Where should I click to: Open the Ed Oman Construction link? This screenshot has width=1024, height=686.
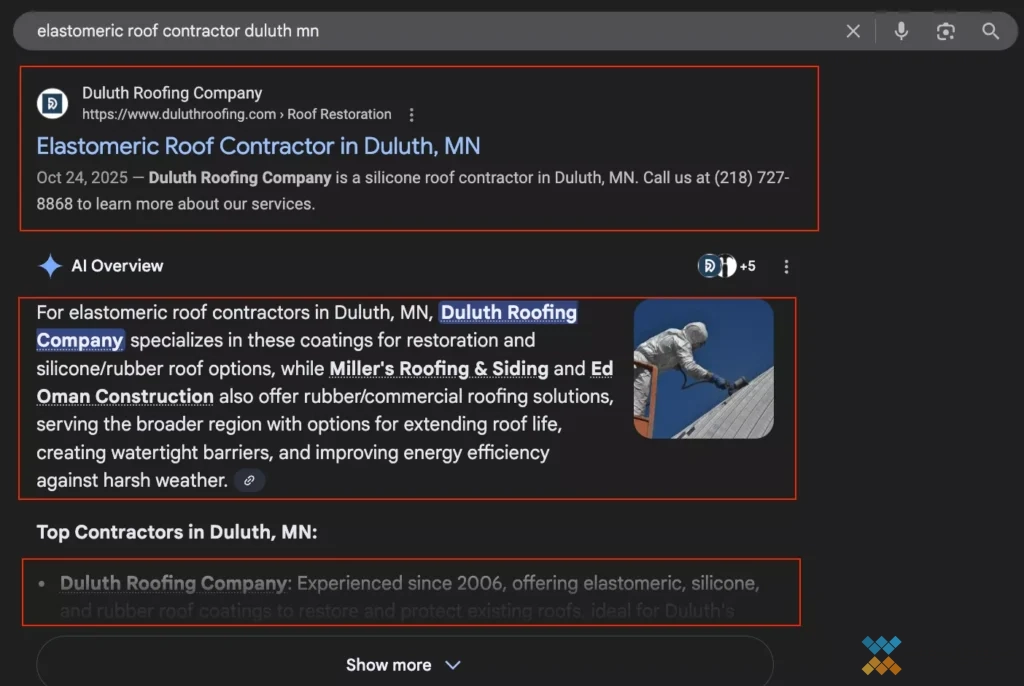(x=123, y=396)
